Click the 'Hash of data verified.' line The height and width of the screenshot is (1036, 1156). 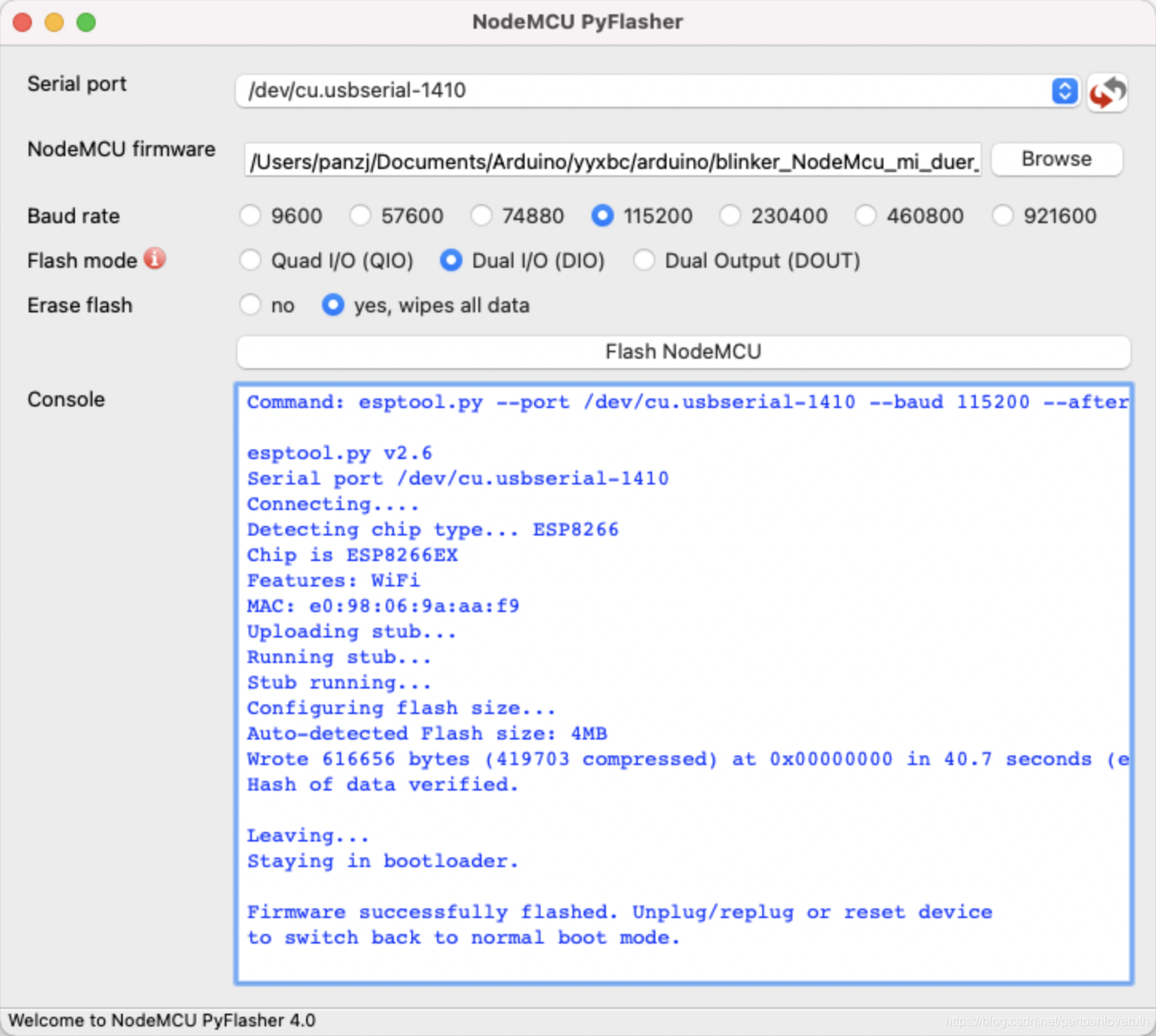383,784
